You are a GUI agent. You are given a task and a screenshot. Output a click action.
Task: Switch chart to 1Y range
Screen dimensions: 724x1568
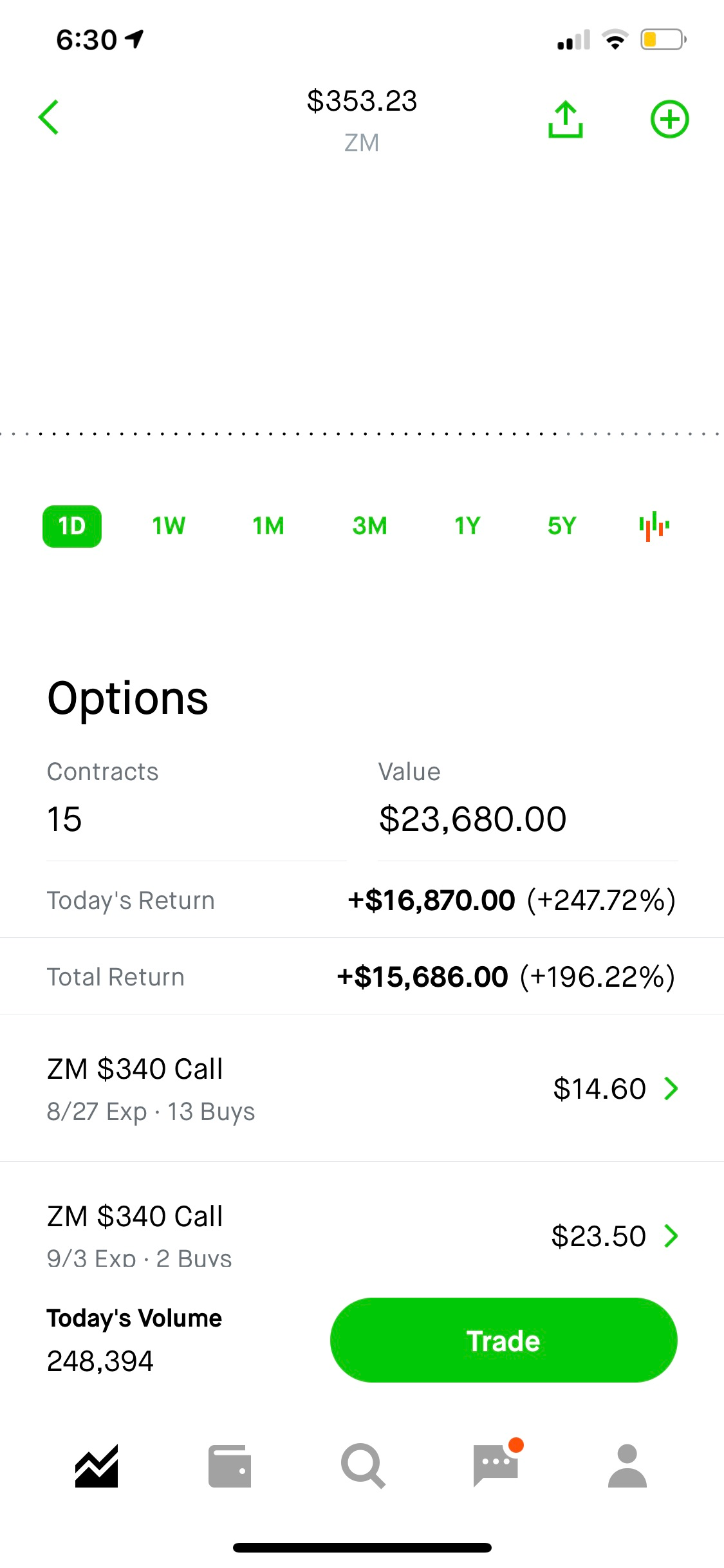467,527
